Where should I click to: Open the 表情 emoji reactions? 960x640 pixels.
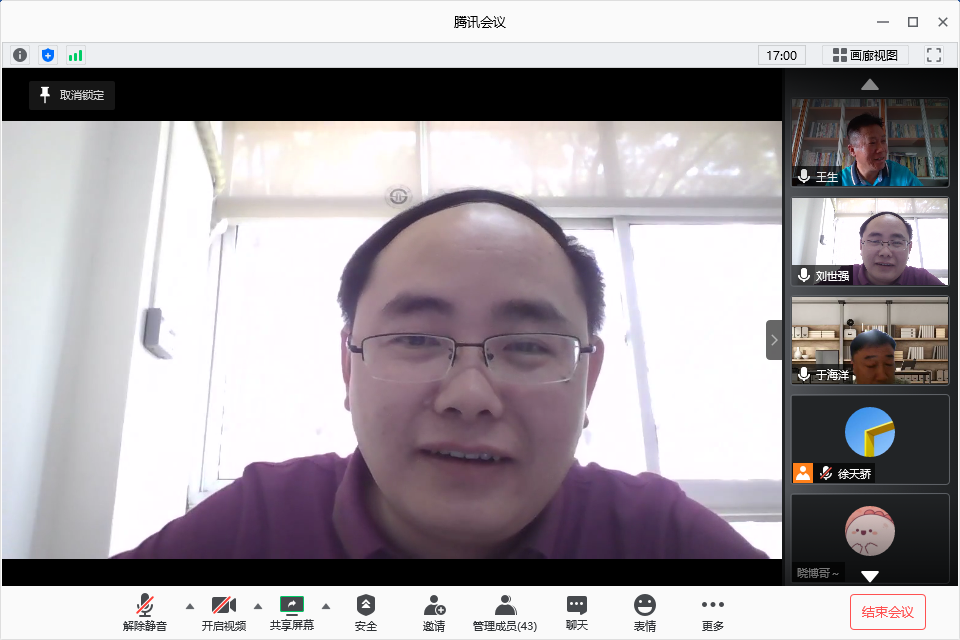645,612
